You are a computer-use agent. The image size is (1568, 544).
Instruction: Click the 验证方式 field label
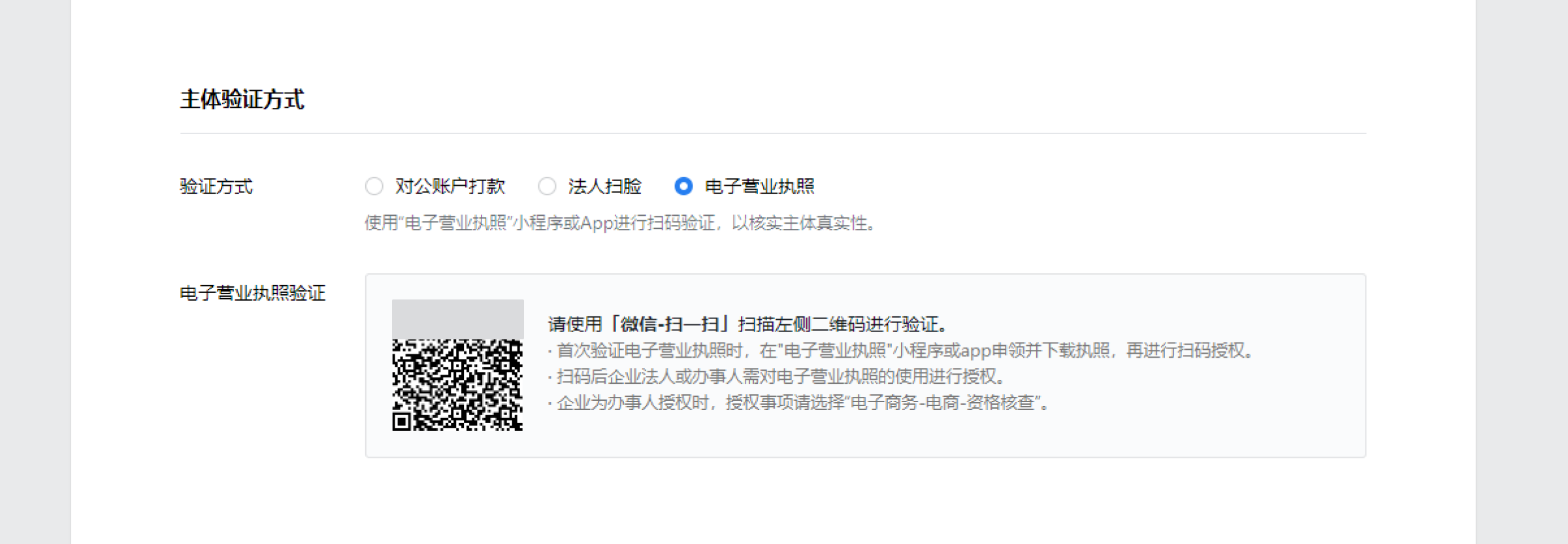(x=216, y=186)
